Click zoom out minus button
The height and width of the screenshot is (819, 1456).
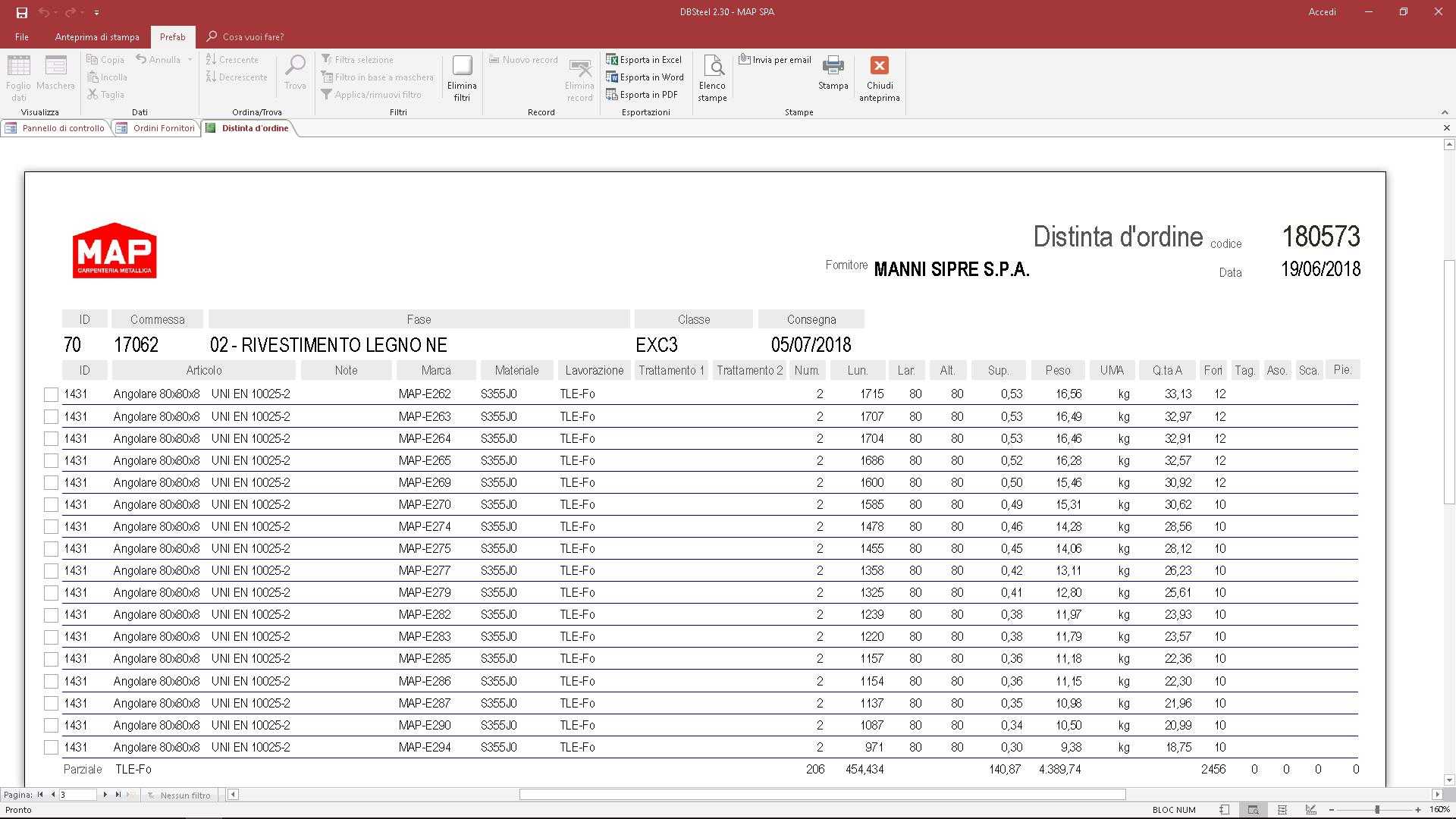coord(1332,810)
